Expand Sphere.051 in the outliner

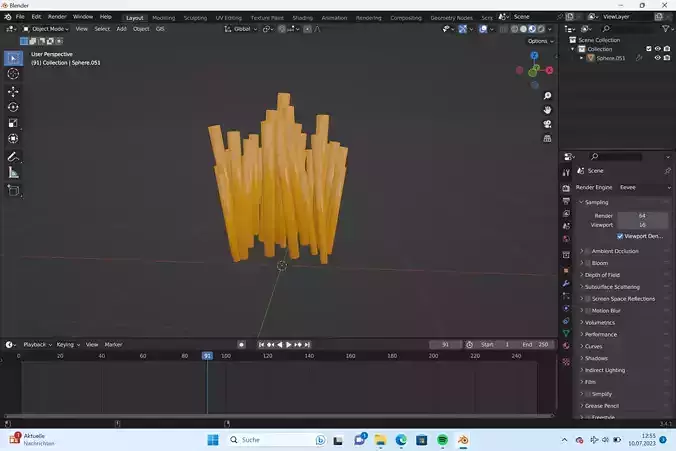[582, 58]
